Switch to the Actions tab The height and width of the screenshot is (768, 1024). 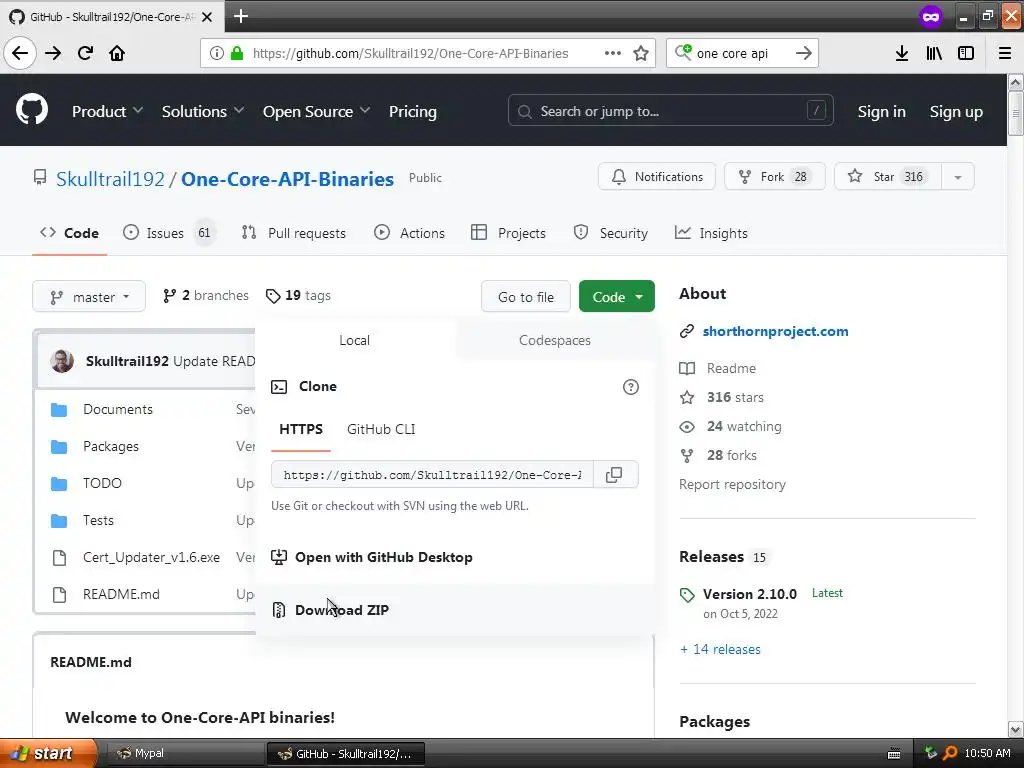pyautogui.click(x=409, y=233)
